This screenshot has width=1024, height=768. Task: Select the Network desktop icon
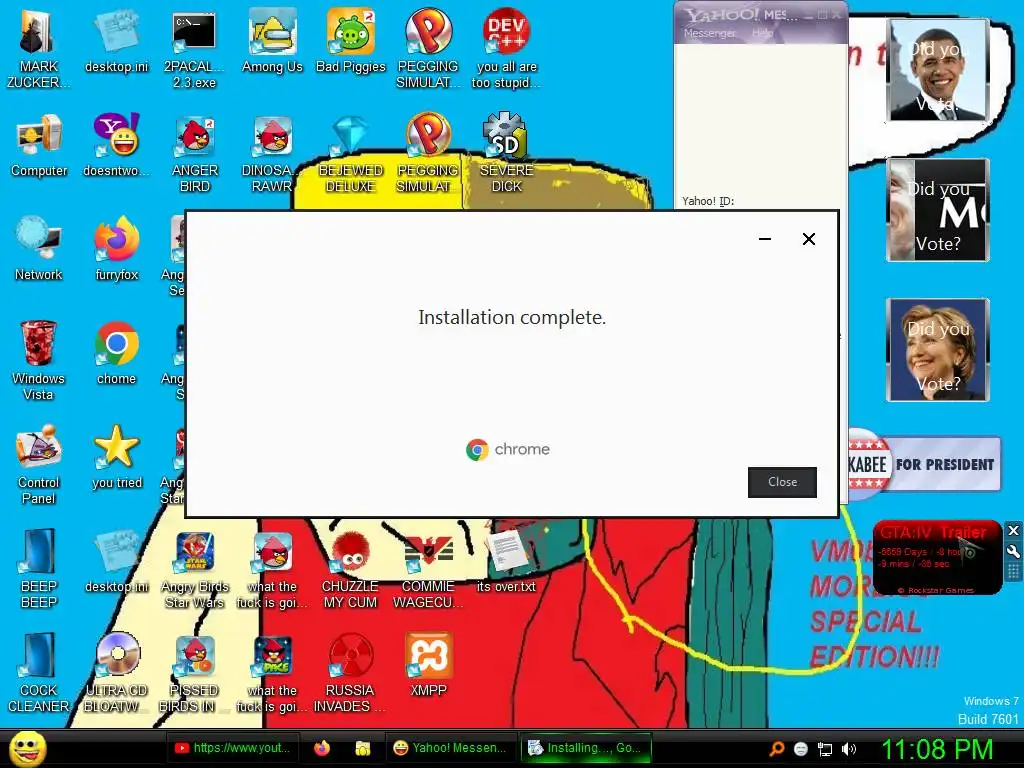pyautogui.click(x=39, y=250)
